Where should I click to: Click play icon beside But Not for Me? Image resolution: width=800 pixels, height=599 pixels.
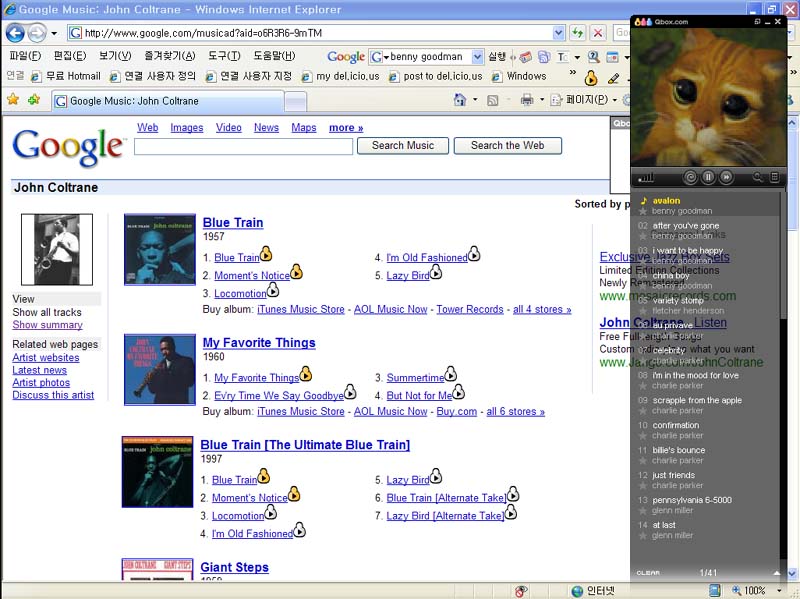pyautogui.click(x=458, y=391)
